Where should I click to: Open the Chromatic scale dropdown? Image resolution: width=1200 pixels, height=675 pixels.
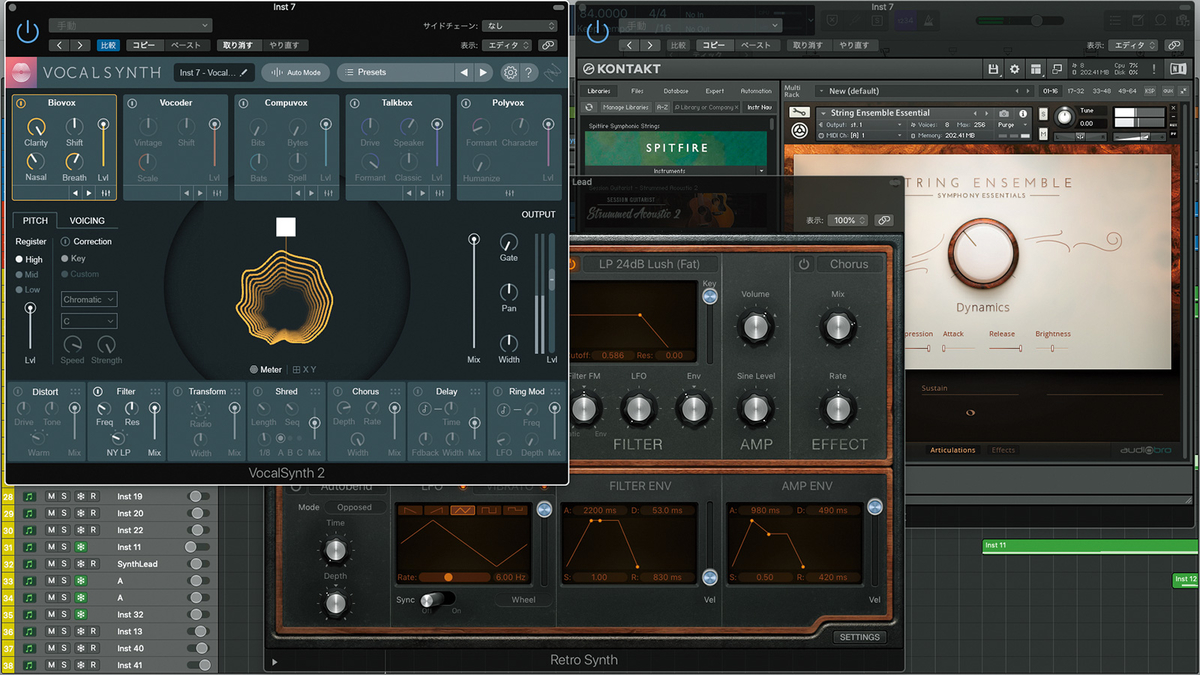[x=89, y=299]
